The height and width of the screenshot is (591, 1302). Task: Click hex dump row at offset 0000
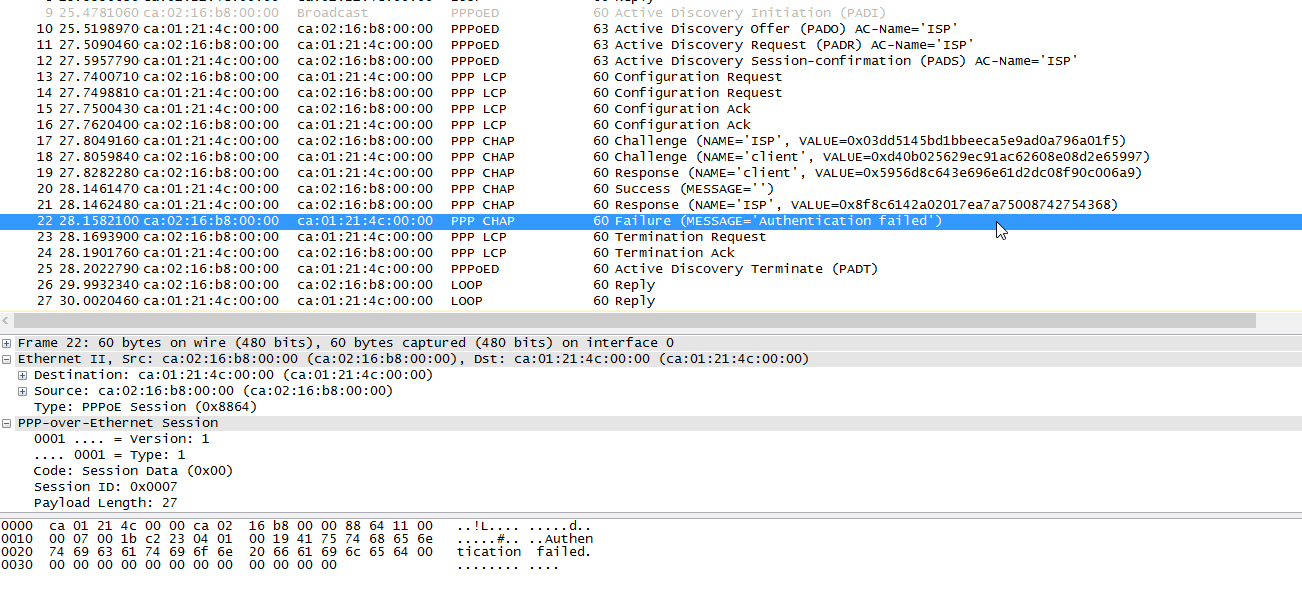[x=297, y=526]
